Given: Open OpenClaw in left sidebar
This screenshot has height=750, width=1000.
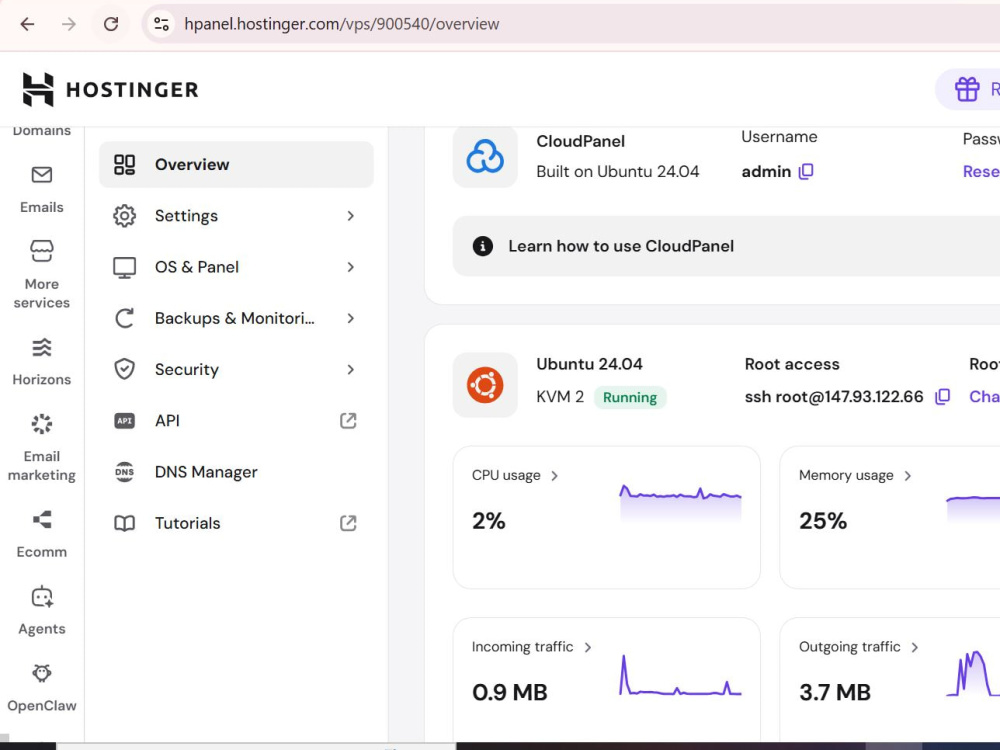Looking at the screenshot, I should [41, 689].
